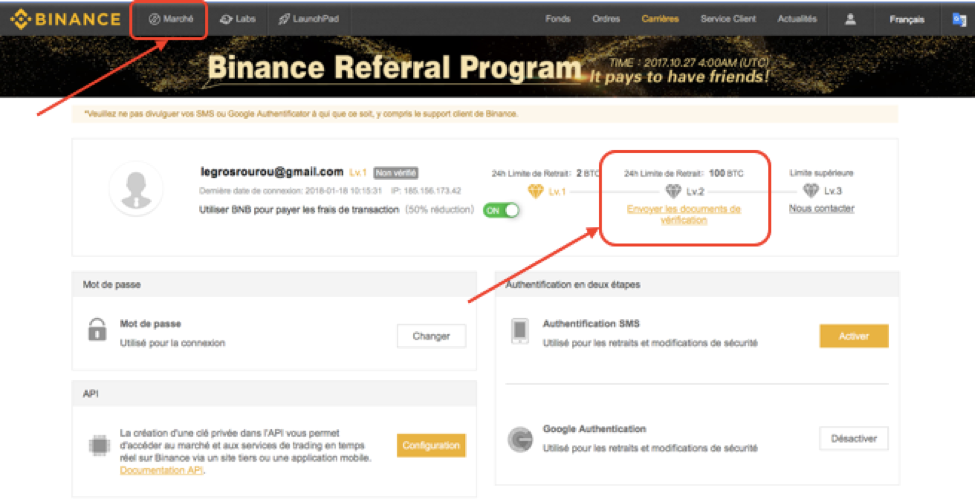This screenshot has width=975, height=499.
Task: Click the API Configuration button
Action: 431,445
